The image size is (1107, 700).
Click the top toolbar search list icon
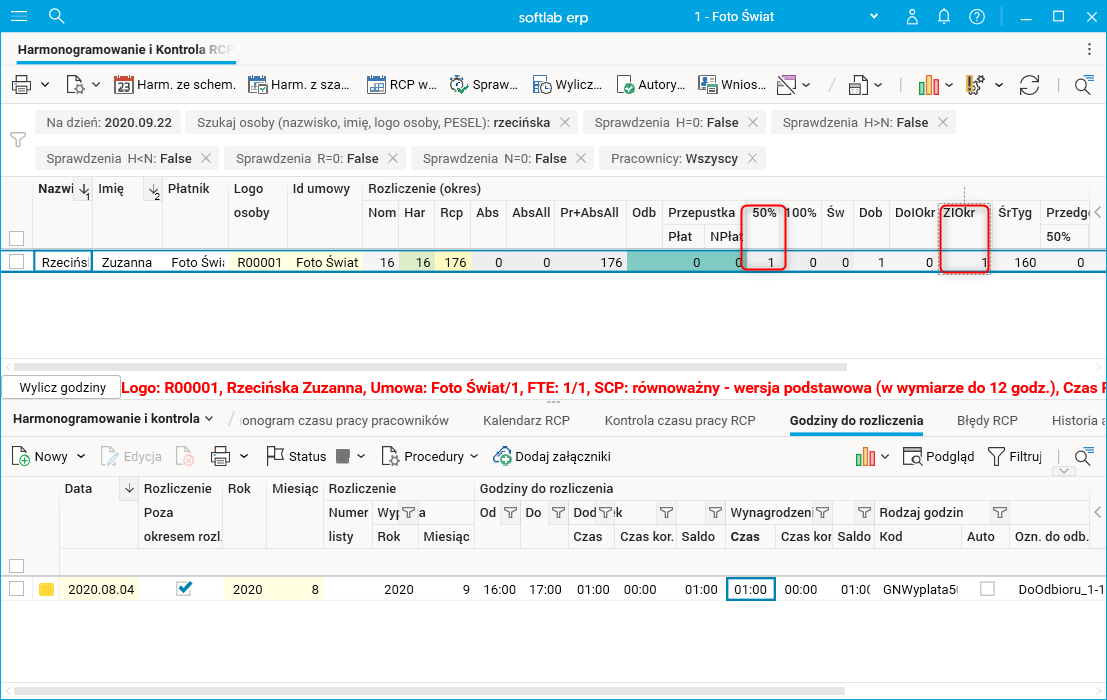point(1084,85)
